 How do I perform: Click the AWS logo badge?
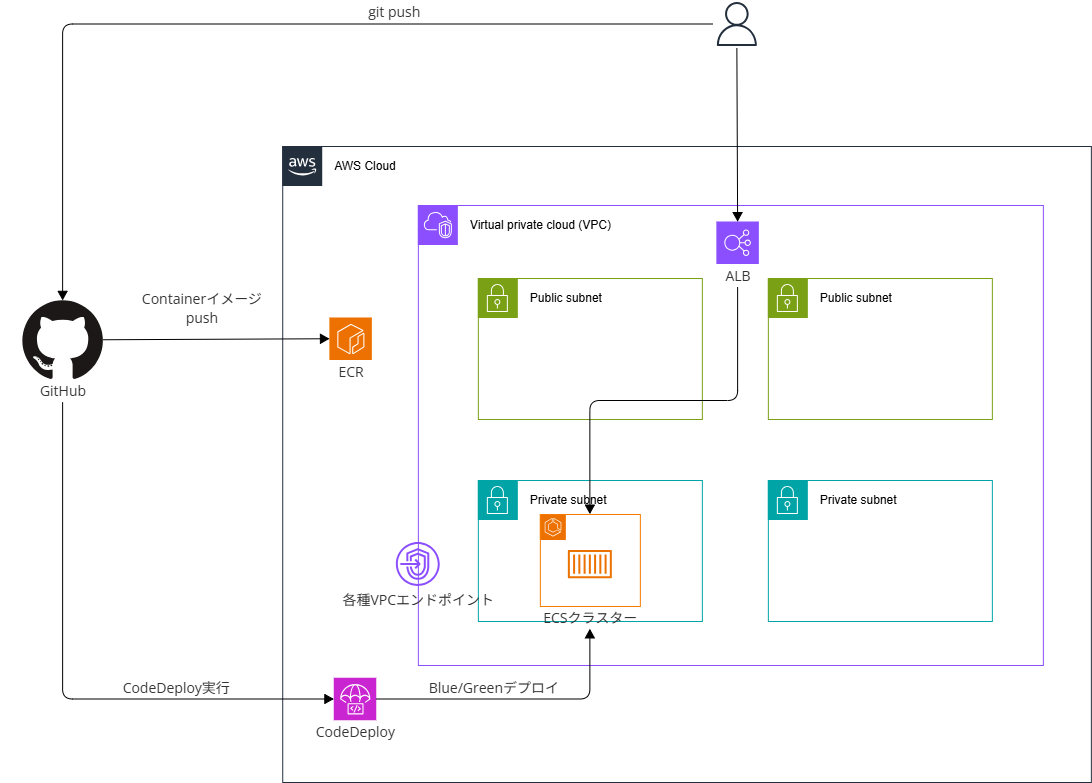302,166
